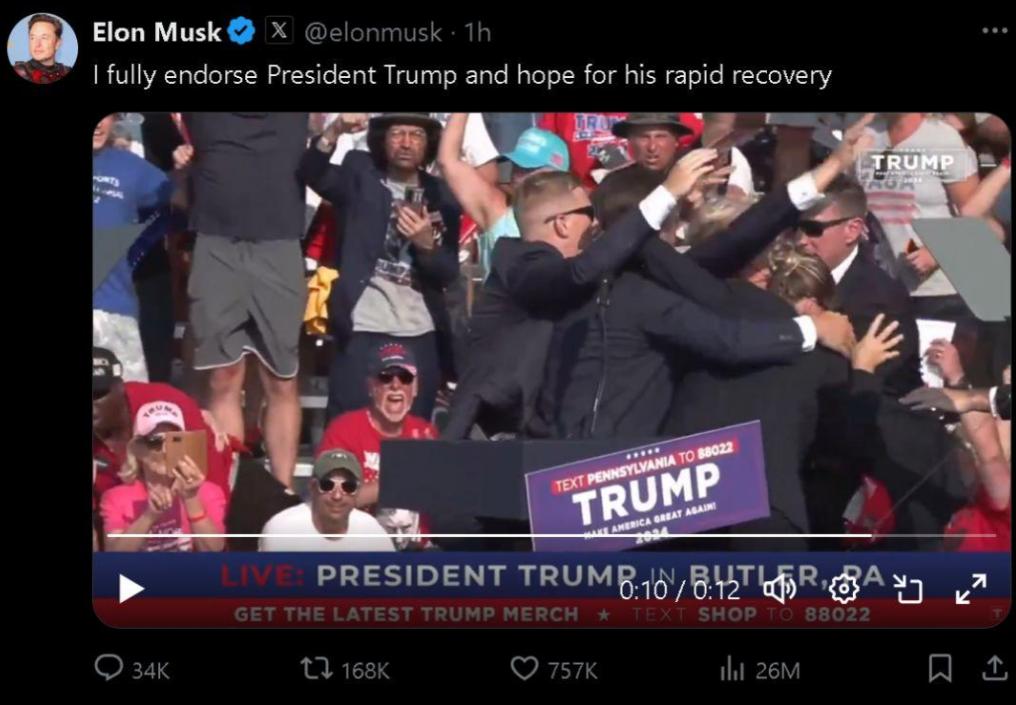Screen dimensions: 1016x705
Task: Toggle picture-in-picture mode for video
Action: pos(908,590)
